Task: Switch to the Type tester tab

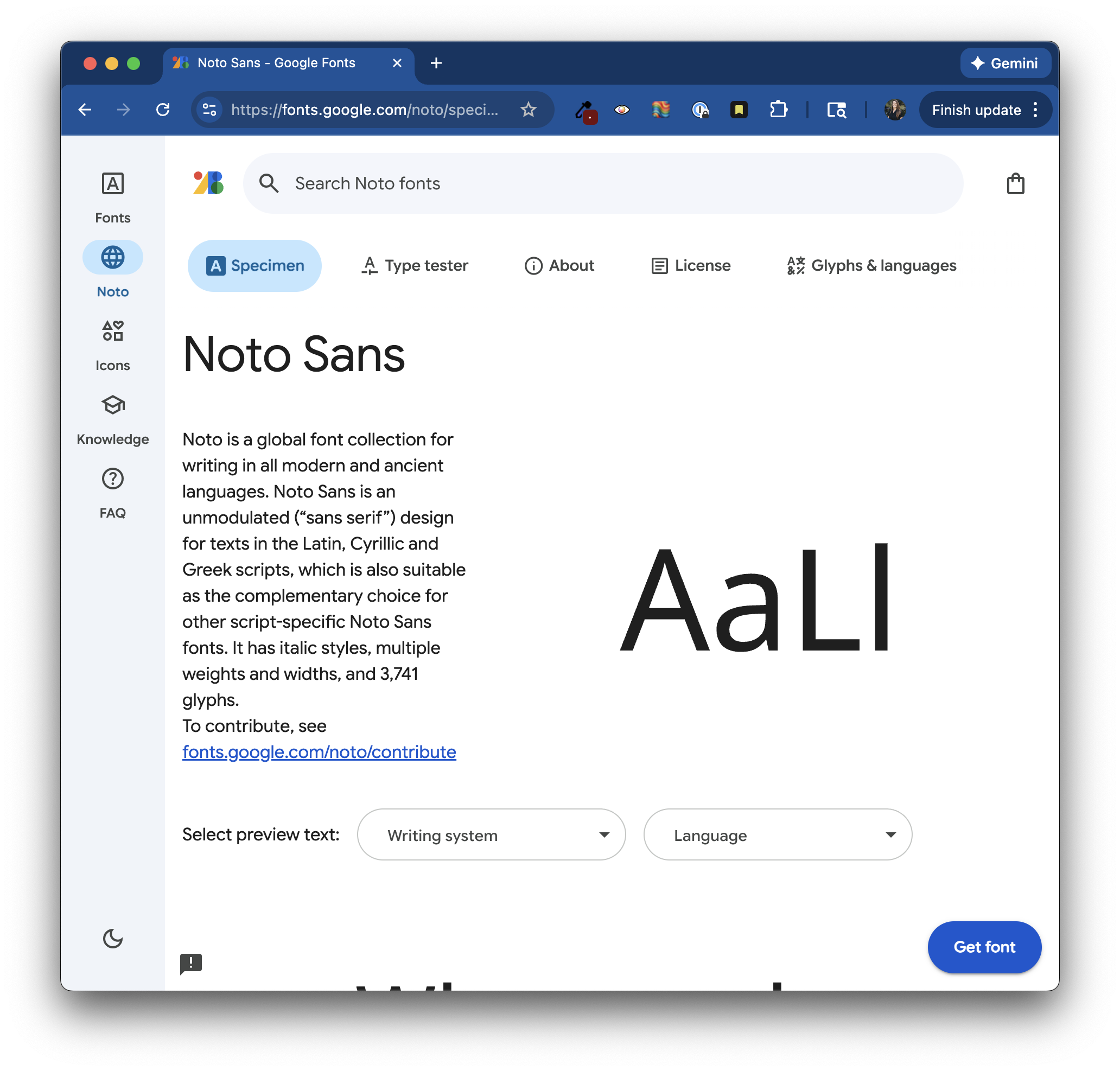Action: pos(415,265)
